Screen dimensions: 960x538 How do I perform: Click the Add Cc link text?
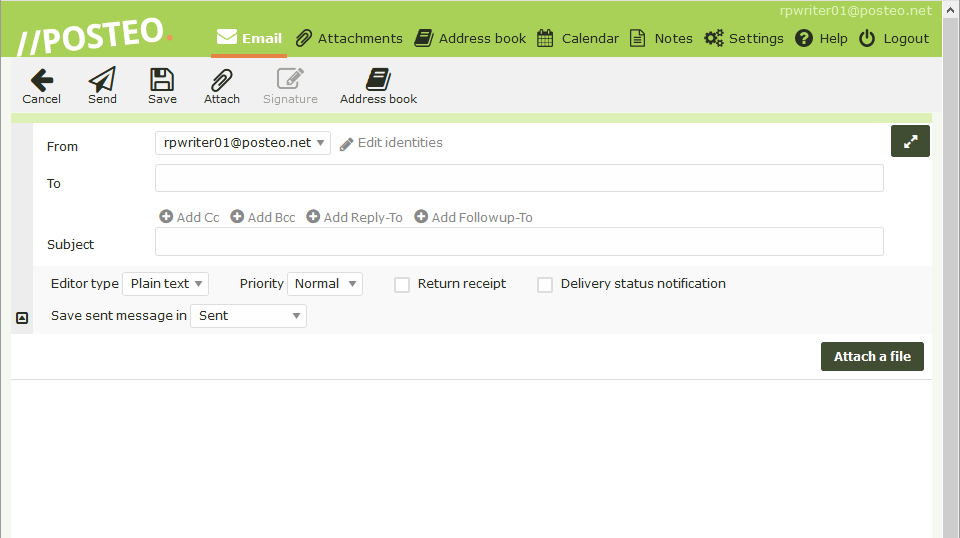(198, 217)
